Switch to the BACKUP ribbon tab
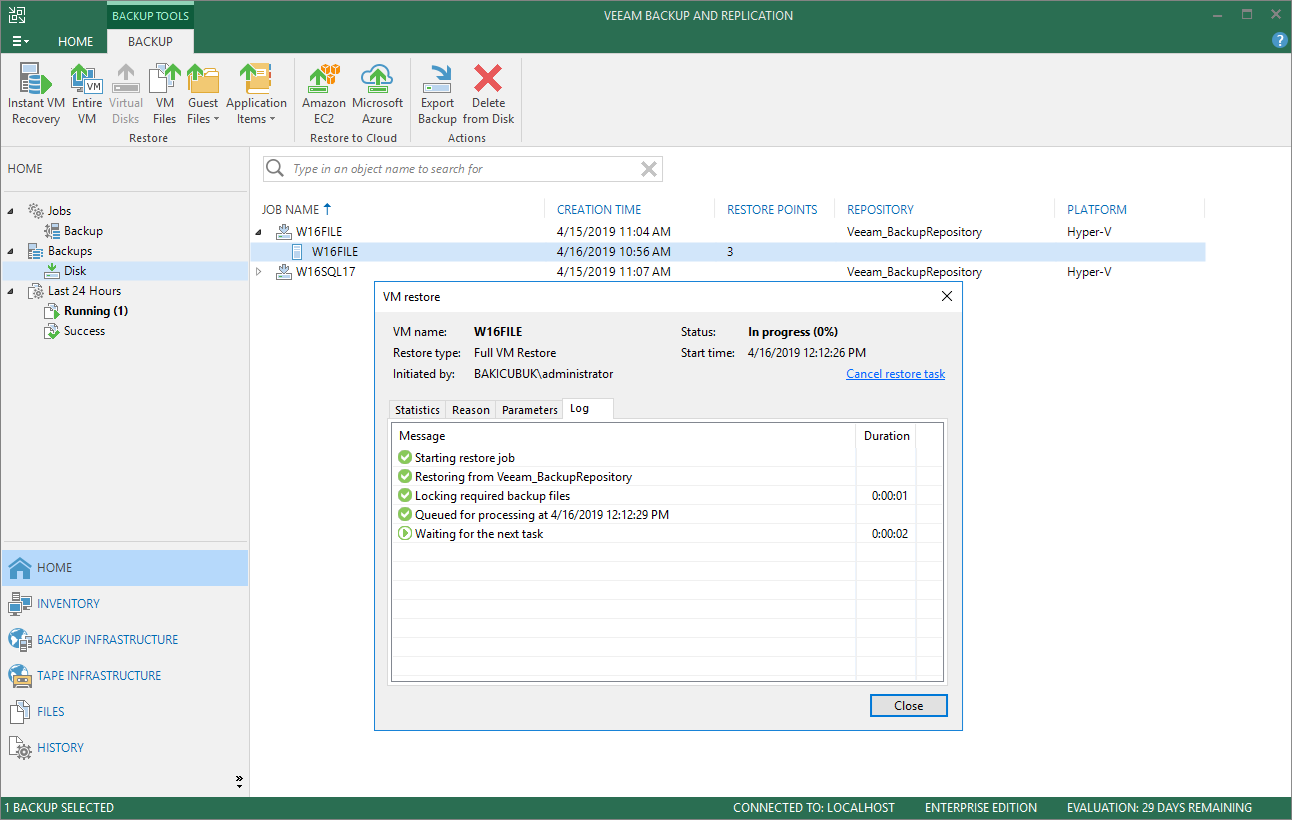Image resolution: width=1292 pixels, height=820 pixels. [x=150, y=41]
